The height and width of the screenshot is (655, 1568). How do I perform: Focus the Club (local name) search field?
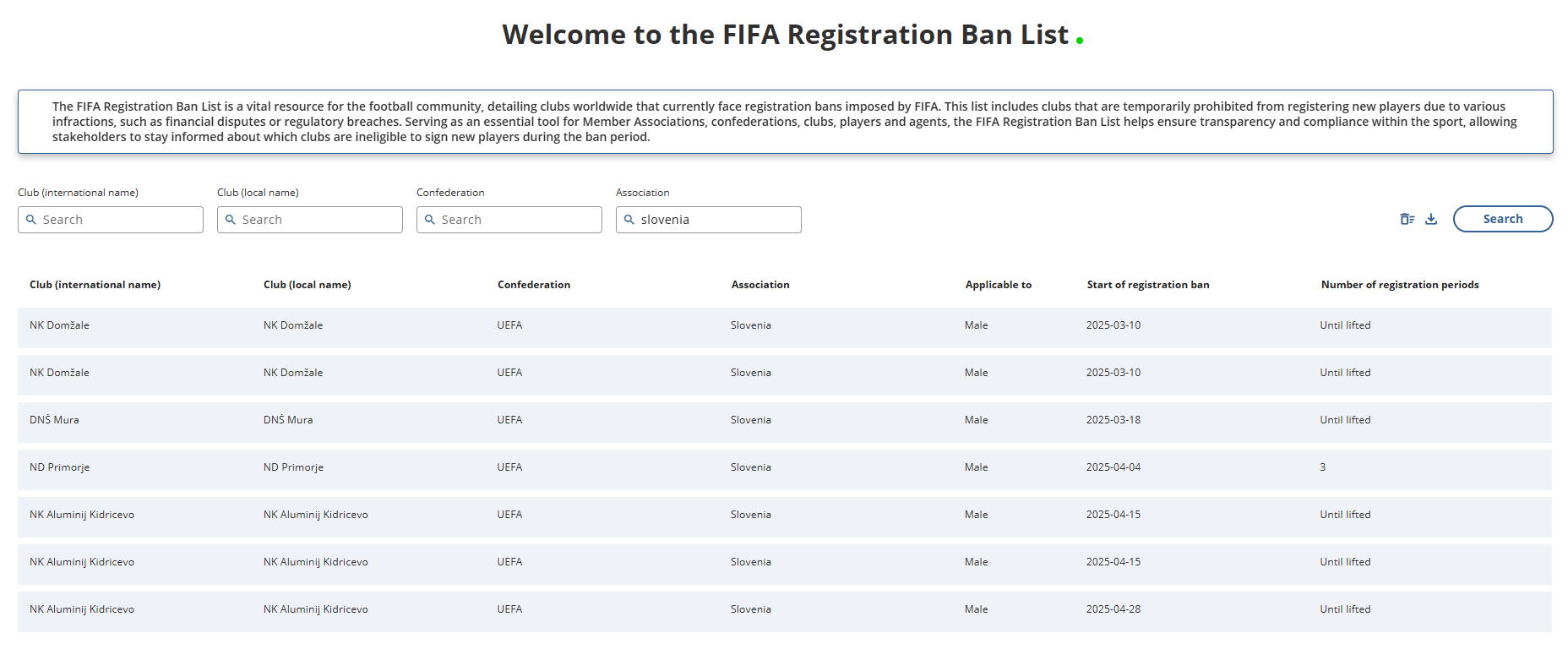tap(310, 220)
